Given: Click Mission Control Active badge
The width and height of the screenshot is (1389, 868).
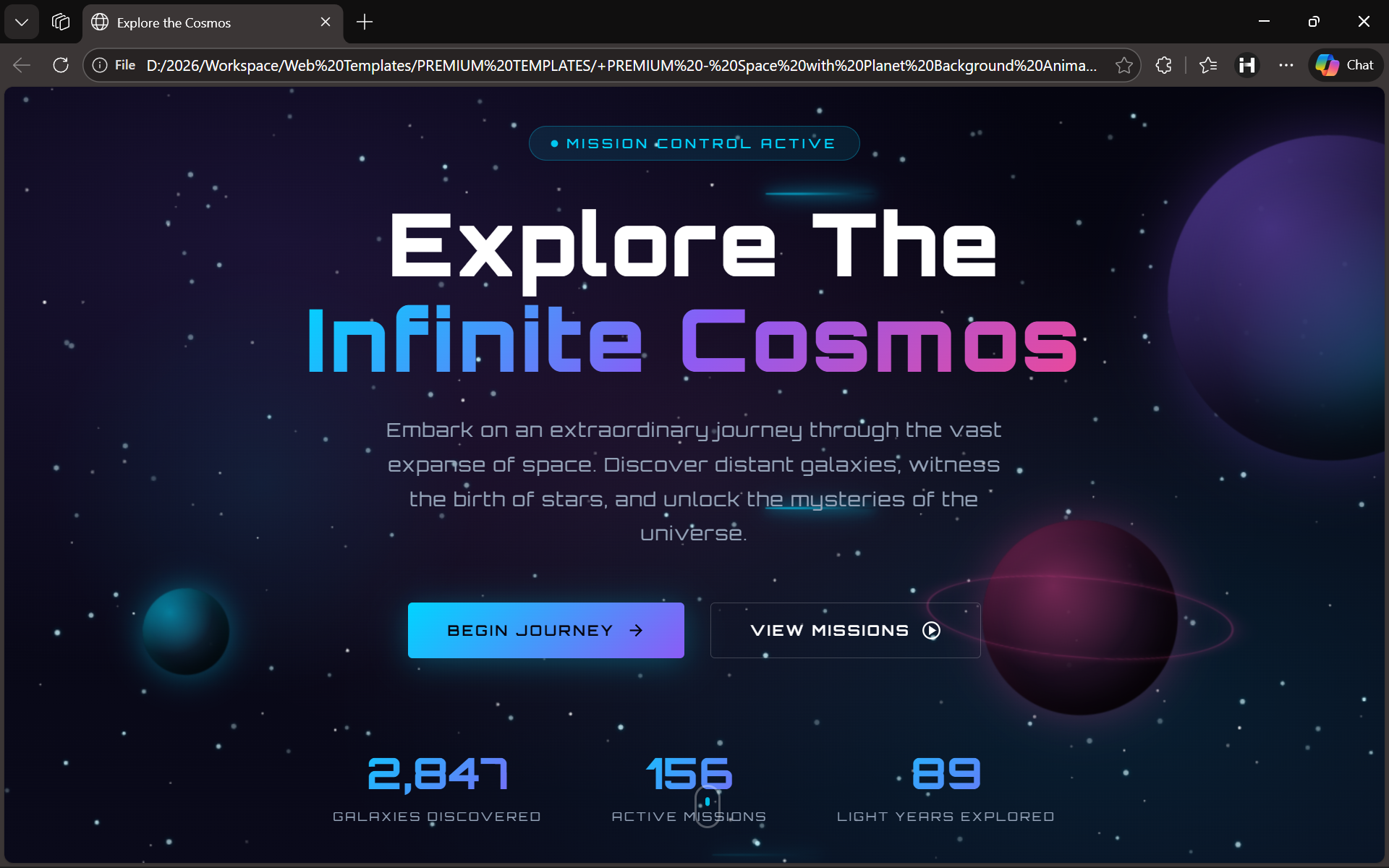Looking at the screenshot, I should 694,143.
